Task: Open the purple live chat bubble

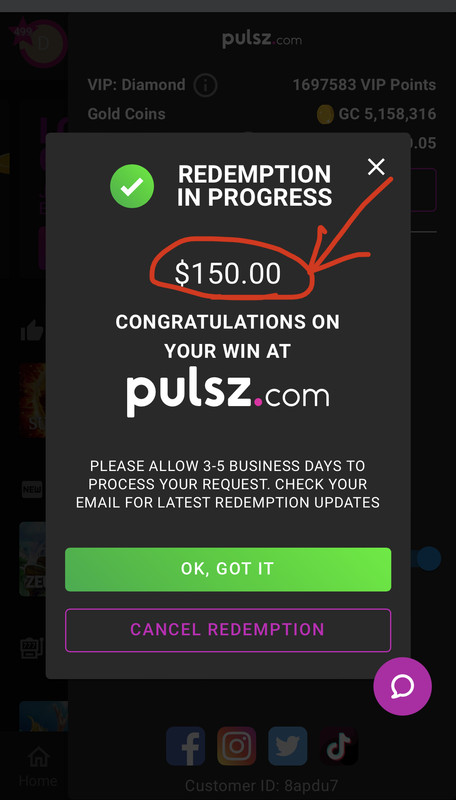Action: 402,686
